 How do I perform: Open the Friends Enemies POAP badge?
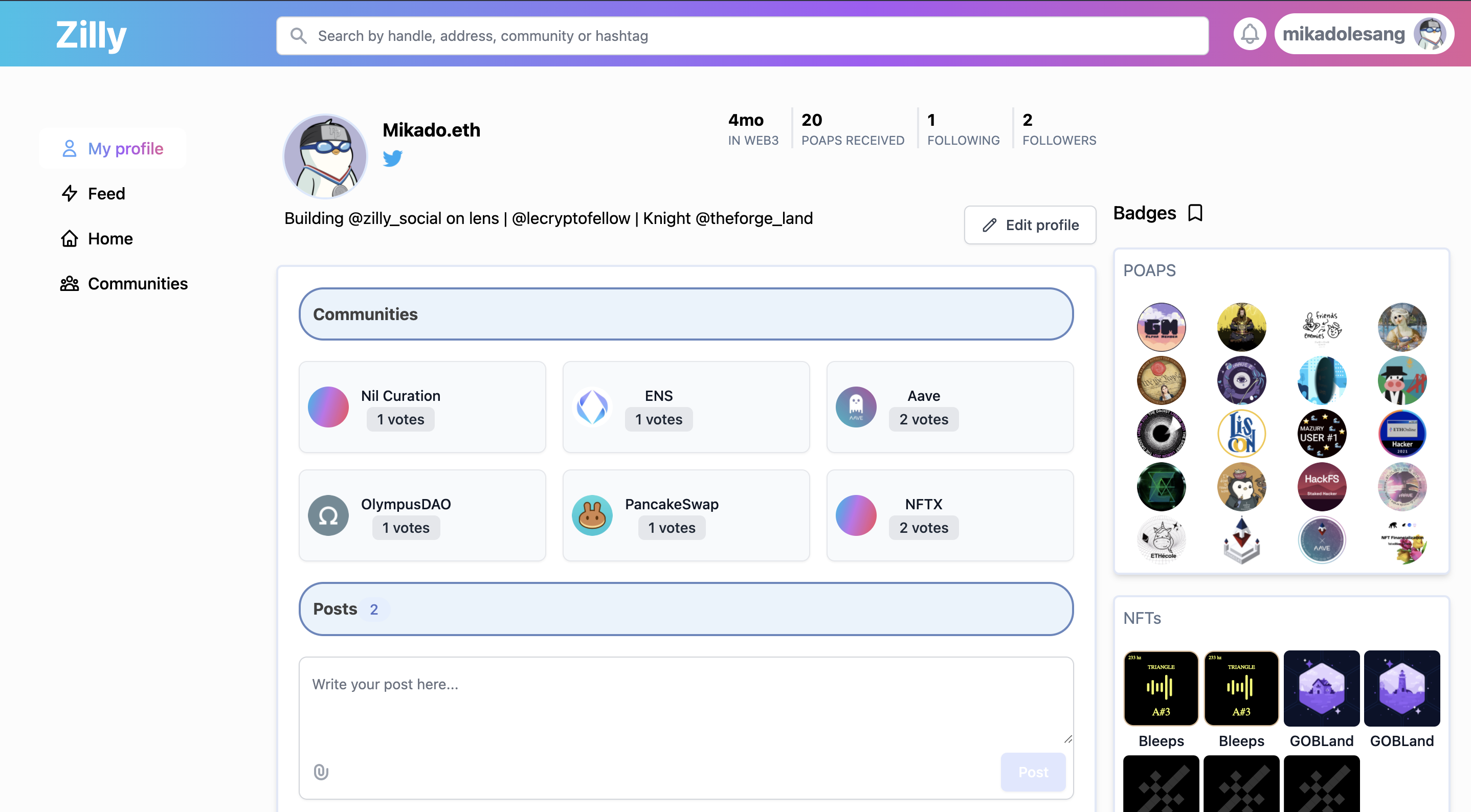pos(1321,327)
